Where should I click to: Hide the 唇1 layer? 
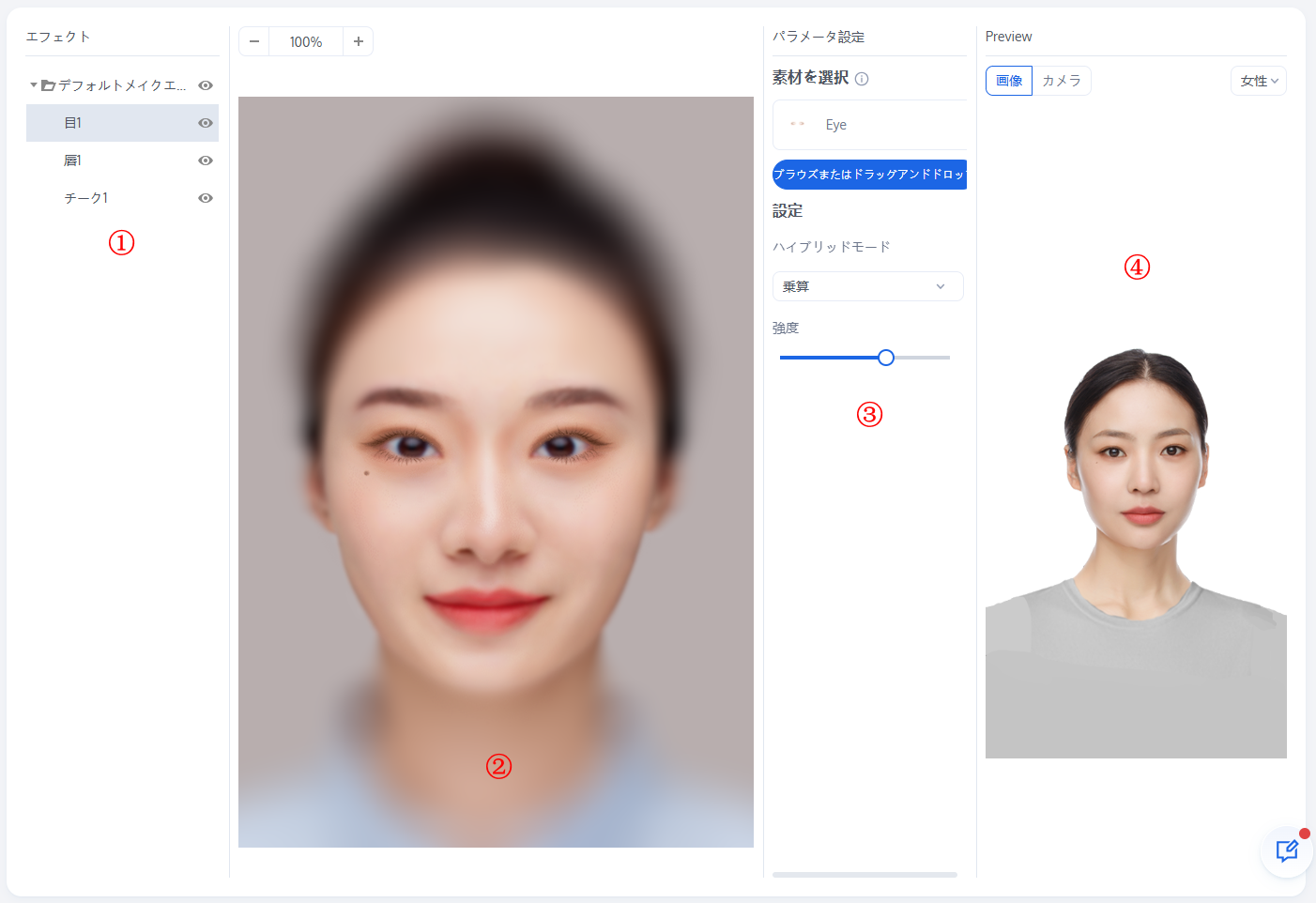click(206, 161)
